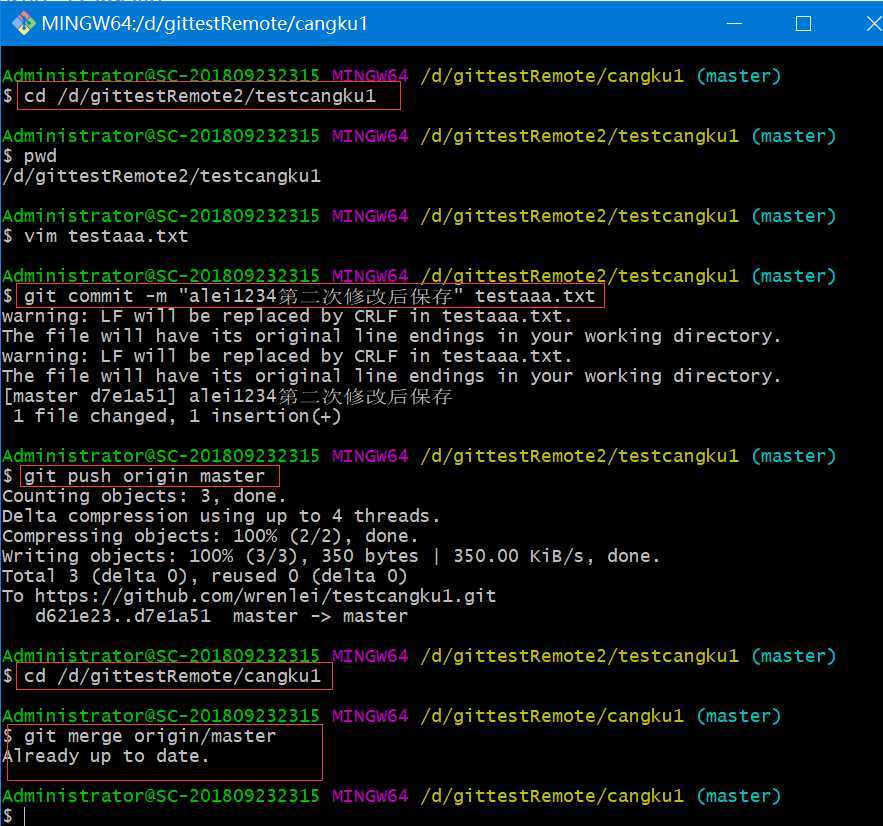
Task: Click the command "cd /d/gittestRemote2/testcangku1"
Action: (x=200, y=96)
